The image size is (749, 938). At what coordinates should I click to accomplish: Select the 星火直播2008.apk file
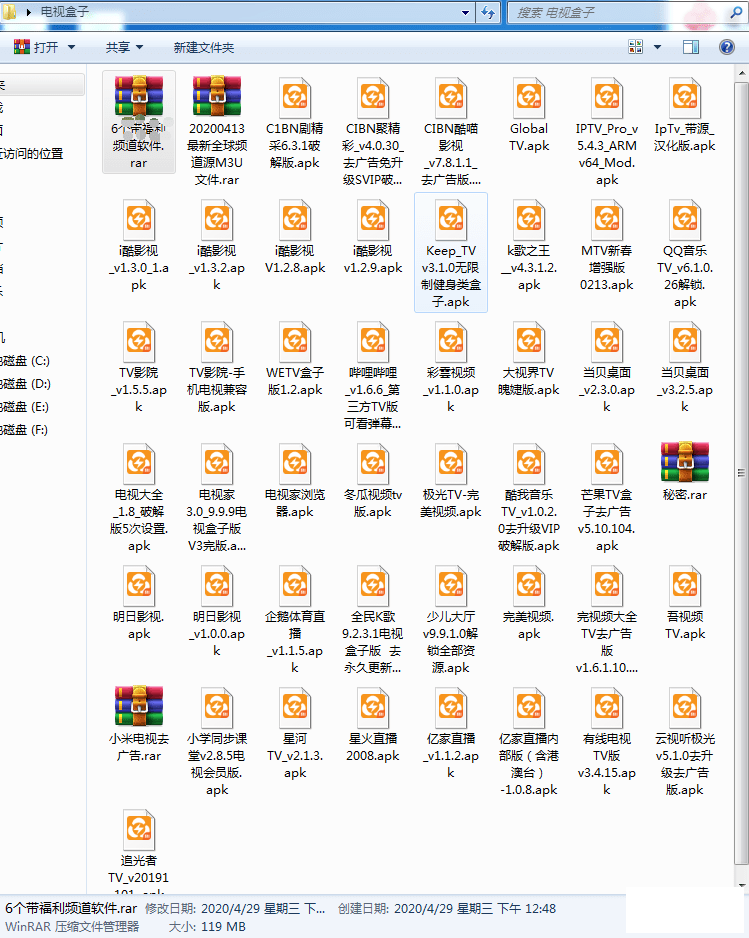coord(373,724)
